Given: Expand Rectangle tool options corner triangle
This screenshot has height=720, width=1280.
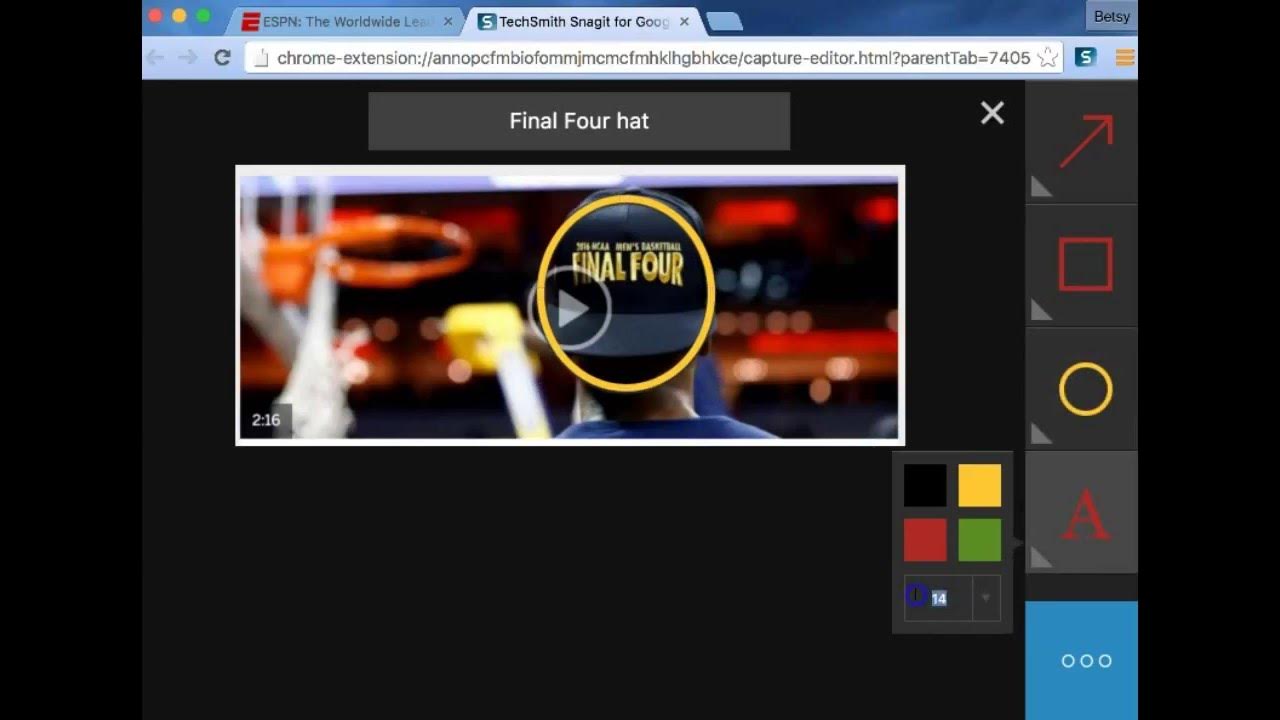Looking at the screenshot, I should click(1040, 310).
